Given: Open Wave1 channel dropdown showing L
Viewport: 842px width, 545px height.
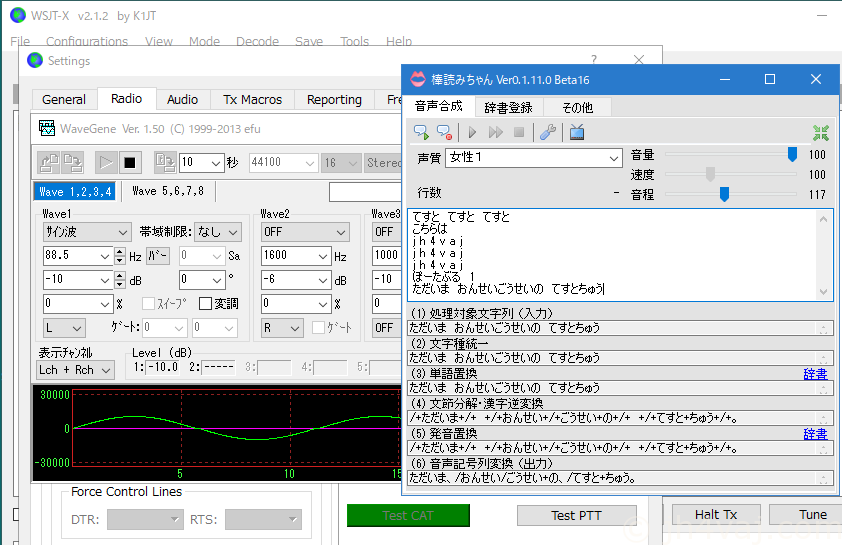Looking at the screenshot, I should tap(64, 328).
